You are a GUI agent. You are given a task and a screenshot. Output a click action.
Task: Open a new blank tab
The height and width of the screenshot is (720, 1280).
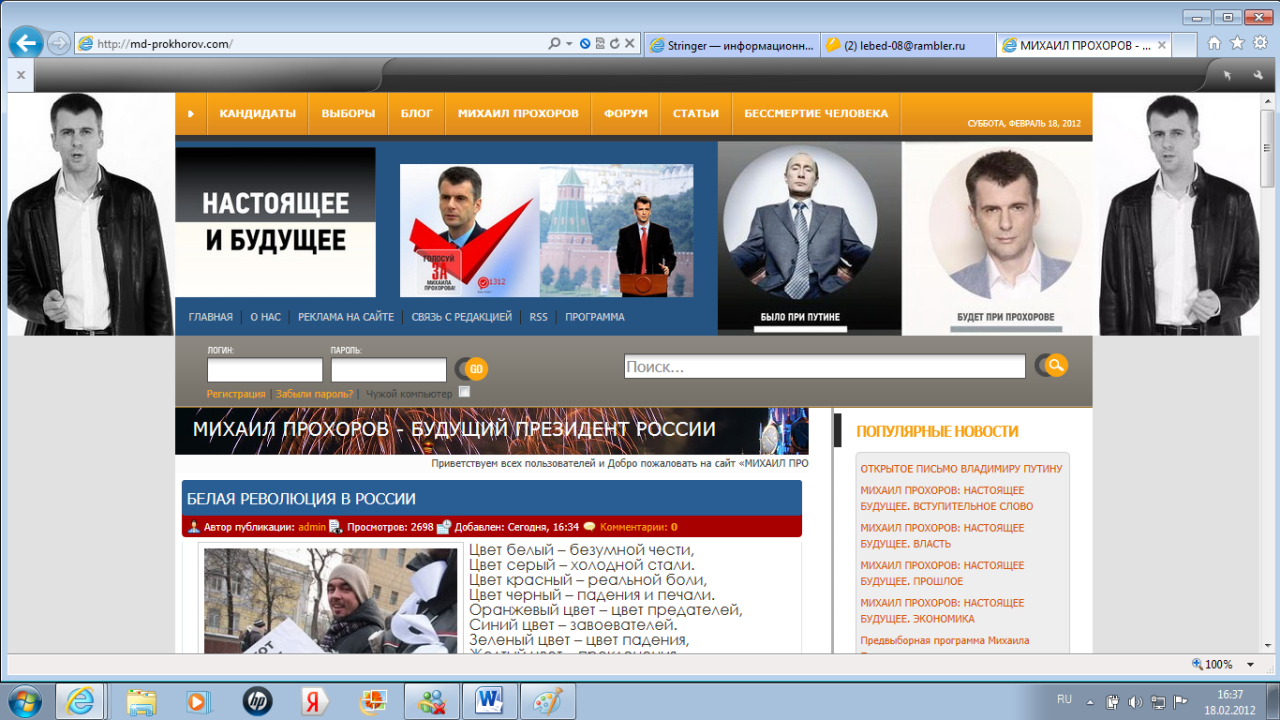[1185, 45]
